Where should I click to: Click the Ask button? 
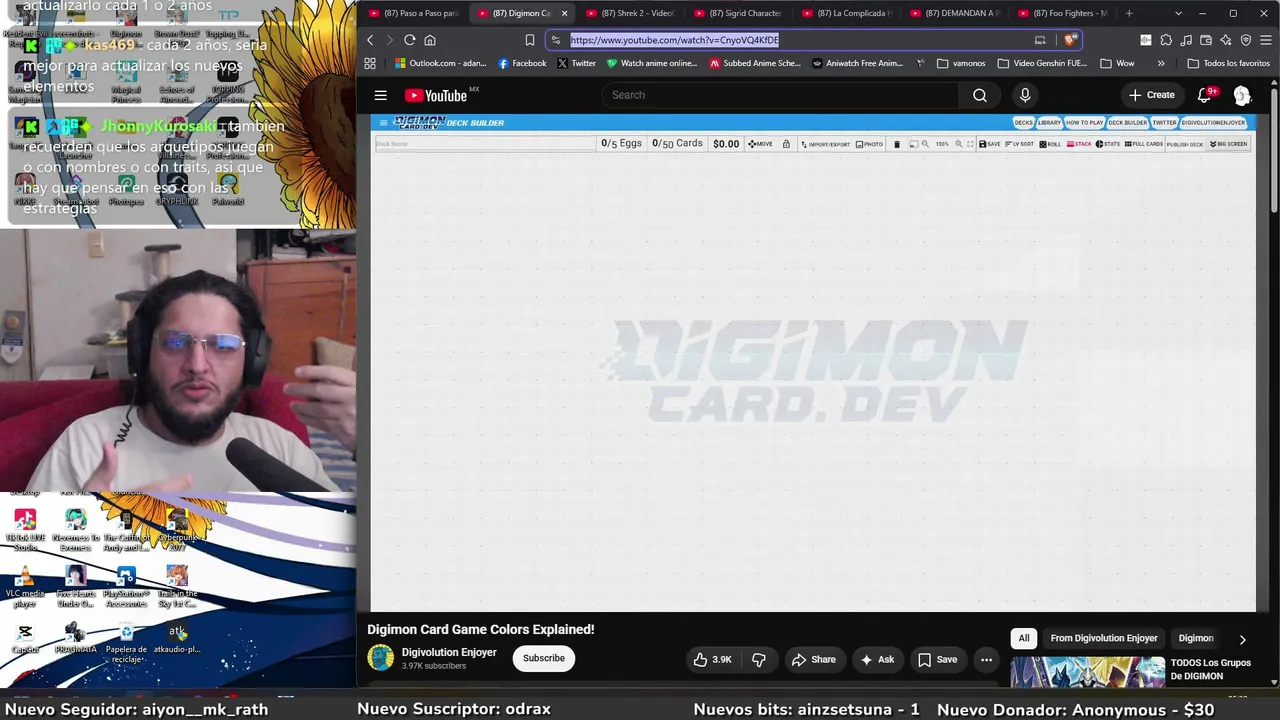click(876, 659)
